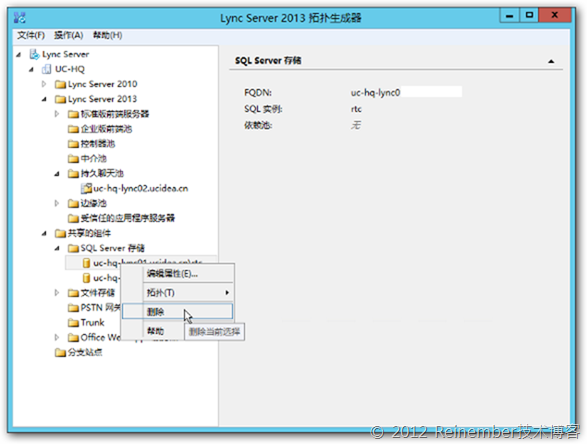
Task: Select the Lync Server 2013 tree label
Action: (x=103, y=99)
